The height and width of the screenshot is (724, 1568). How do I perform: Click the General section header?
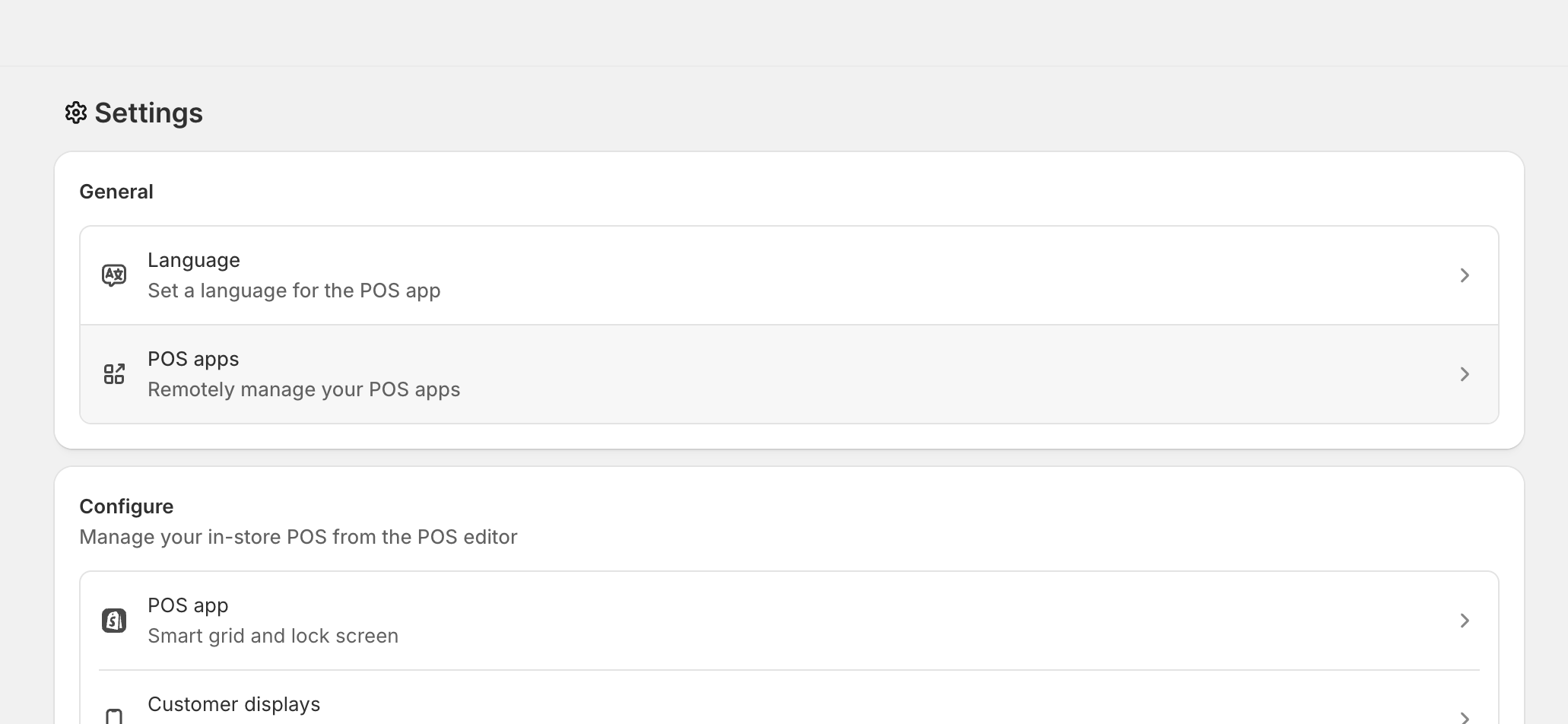click(116, 191)
